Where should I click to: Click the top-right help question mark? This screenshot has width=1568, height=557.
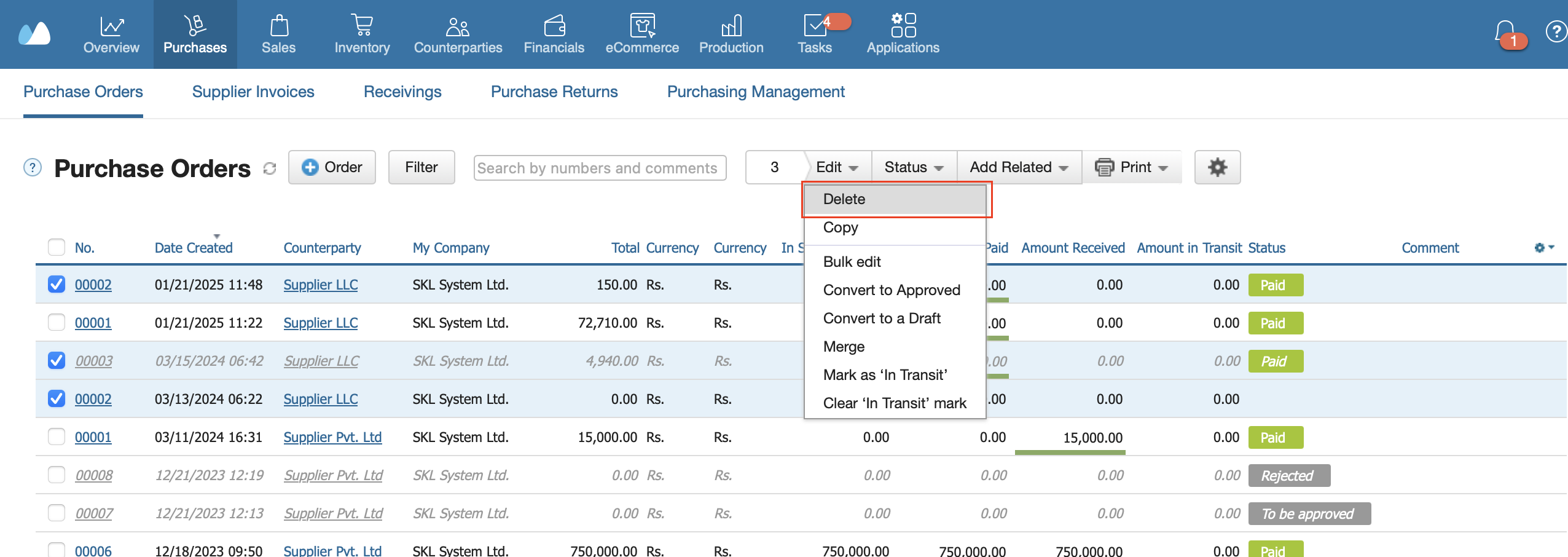(x=1556, y=31)
